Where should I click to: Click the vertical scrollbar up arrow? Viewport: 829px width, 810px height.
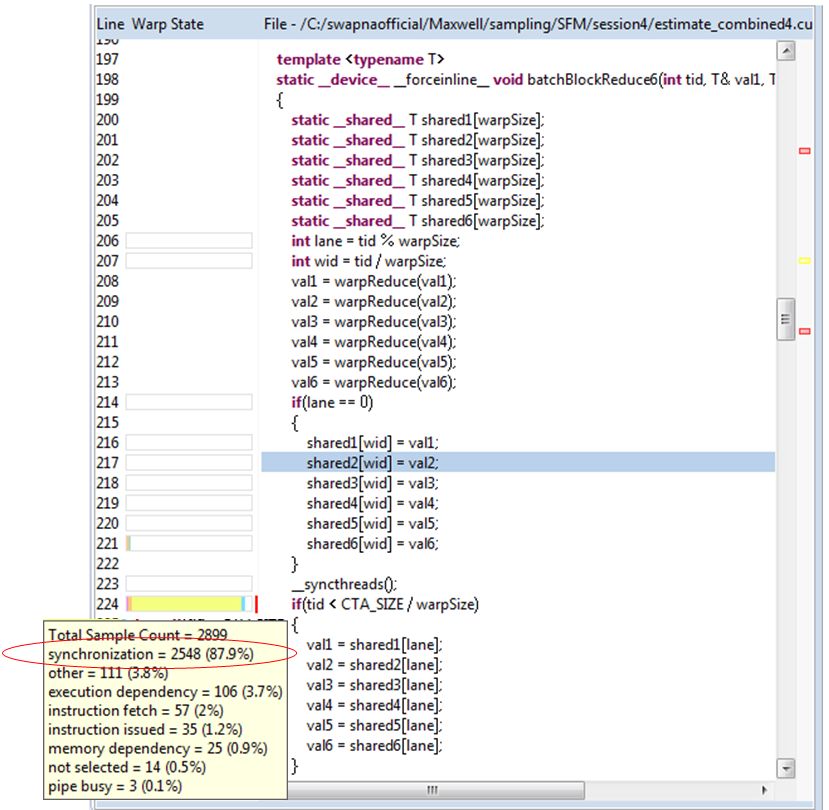pyautogui.click(x=786, y=51)
